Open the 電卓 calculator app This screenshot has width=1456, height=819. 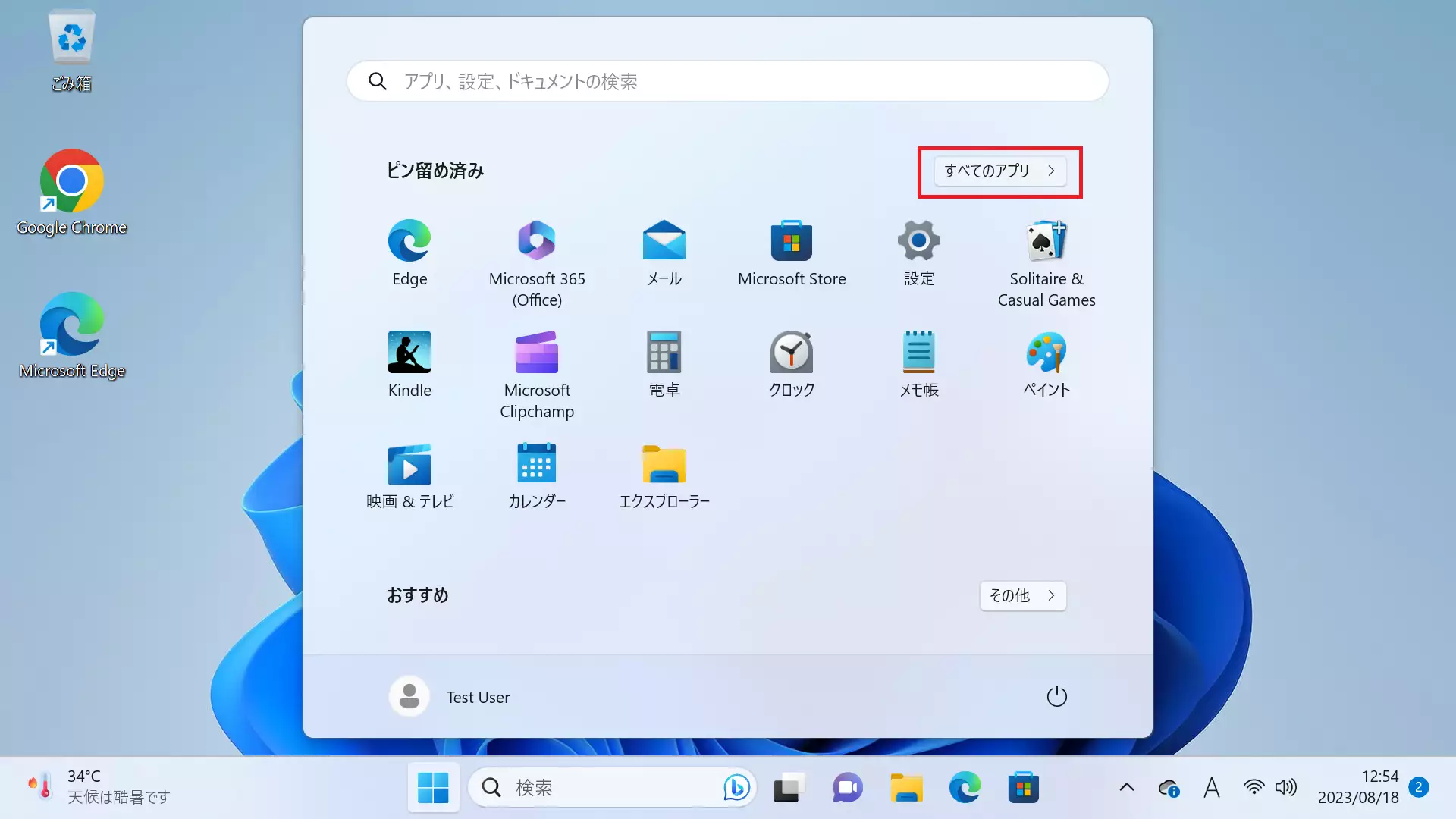[x=664, y=365]
